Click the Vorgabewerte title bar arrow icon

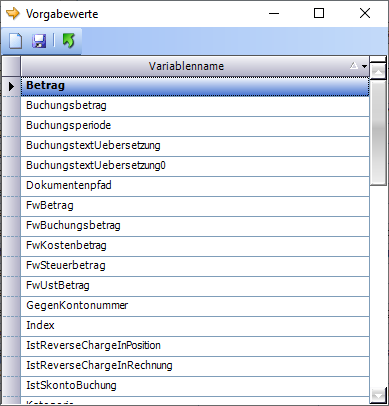tap(13, 14)
